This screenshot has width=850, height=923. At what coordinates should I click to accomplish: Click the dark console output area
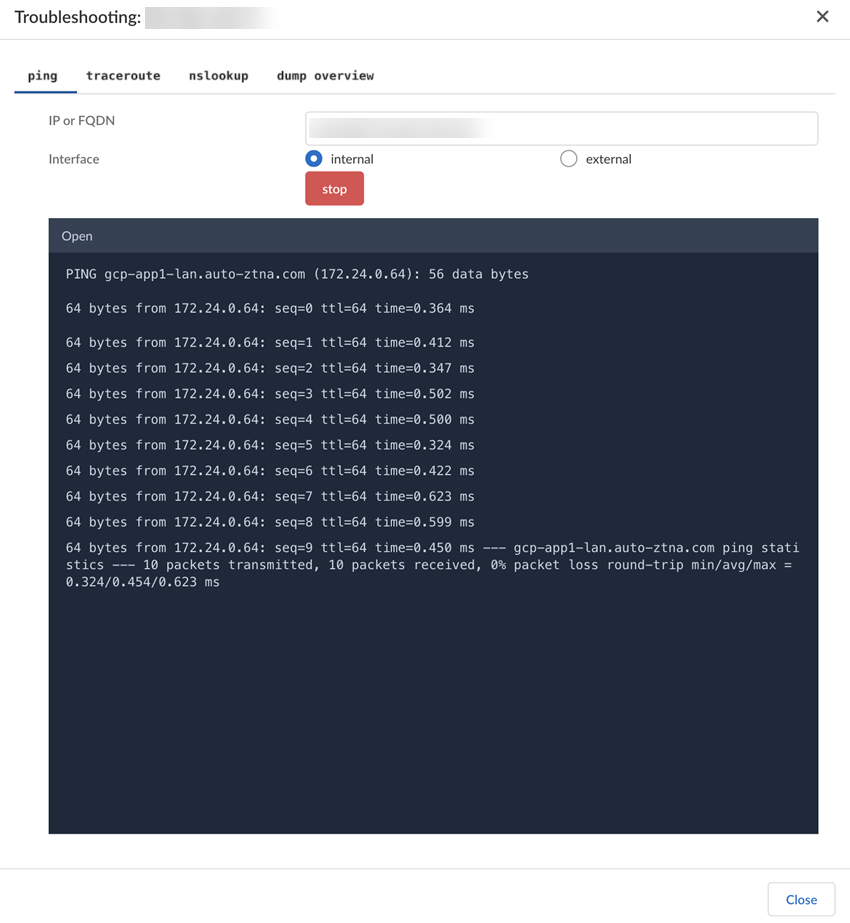tap(430, 700)
